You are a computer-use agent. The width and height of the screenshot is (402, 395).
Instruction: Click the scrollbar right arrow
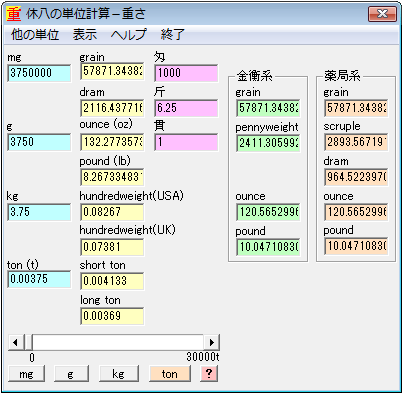click(x=211, y=342)
